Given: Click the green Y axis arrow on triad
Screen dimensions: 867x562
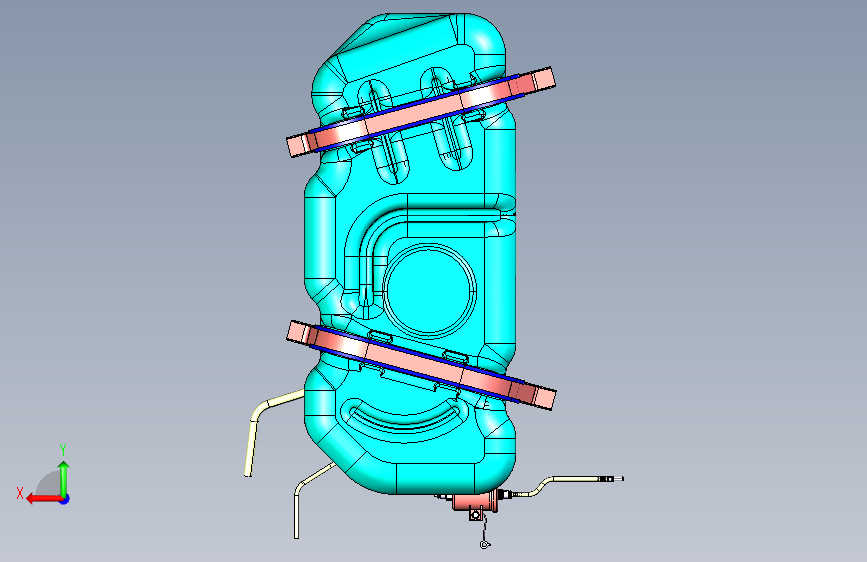Looking at the screenshot, I should [64, 478].
